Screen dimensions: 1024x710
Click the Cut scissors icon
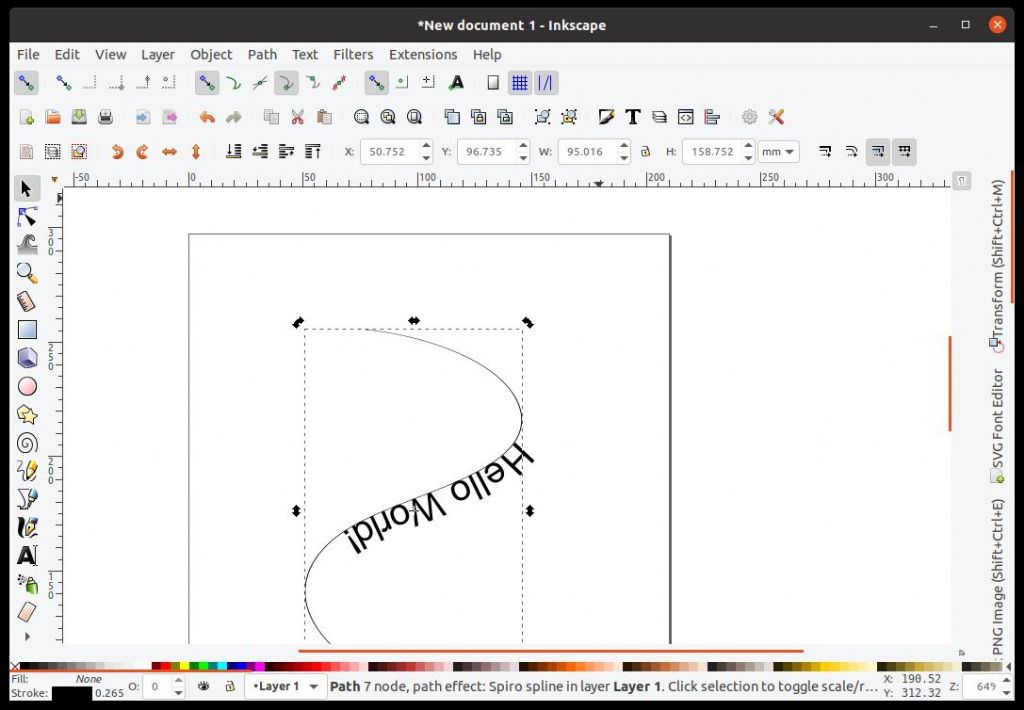(297, 117)
